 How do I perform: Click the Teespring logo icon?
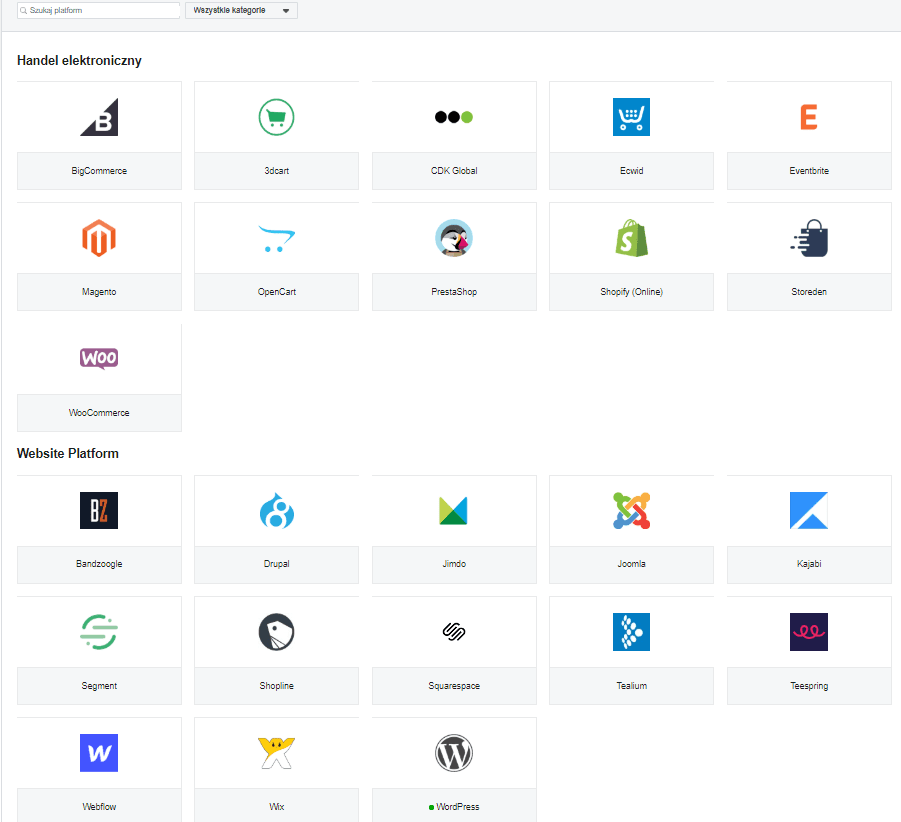(808, 632)
